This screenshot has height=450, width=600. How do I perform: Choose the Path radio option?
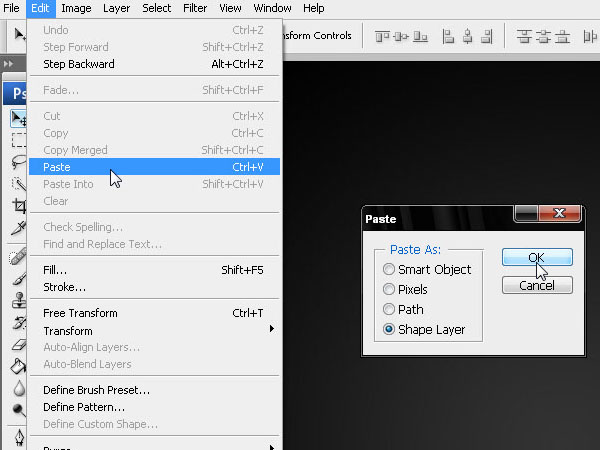pos(389,309)
